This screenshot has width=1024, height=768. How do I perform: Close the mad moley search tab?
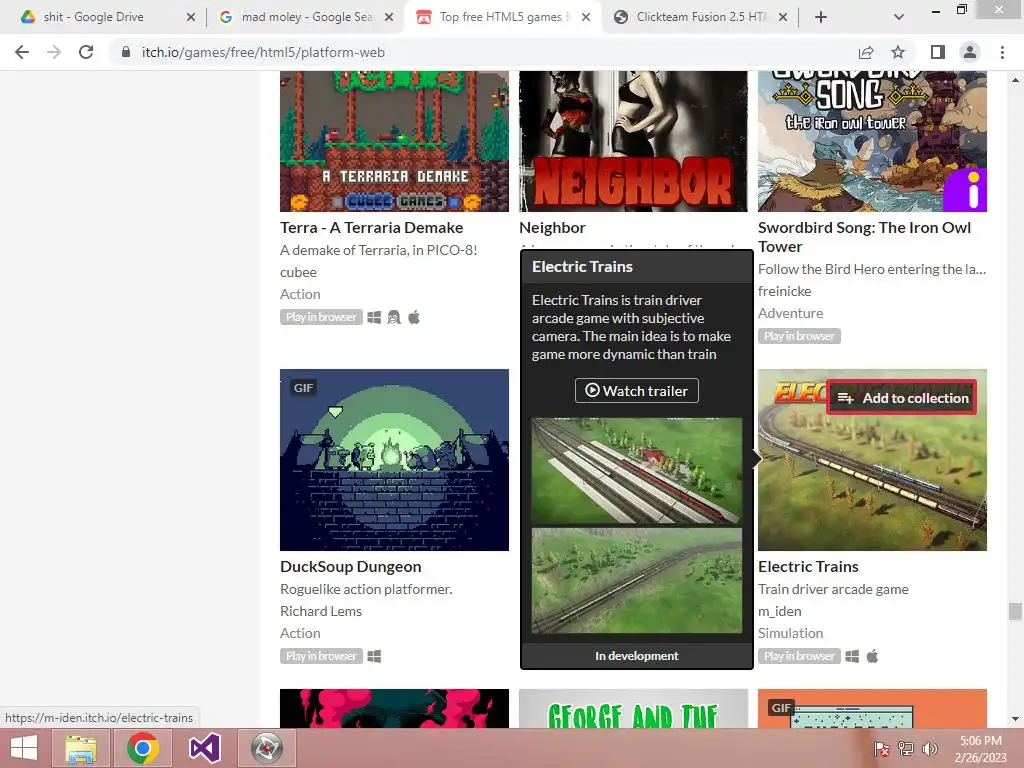click(389, 17)
